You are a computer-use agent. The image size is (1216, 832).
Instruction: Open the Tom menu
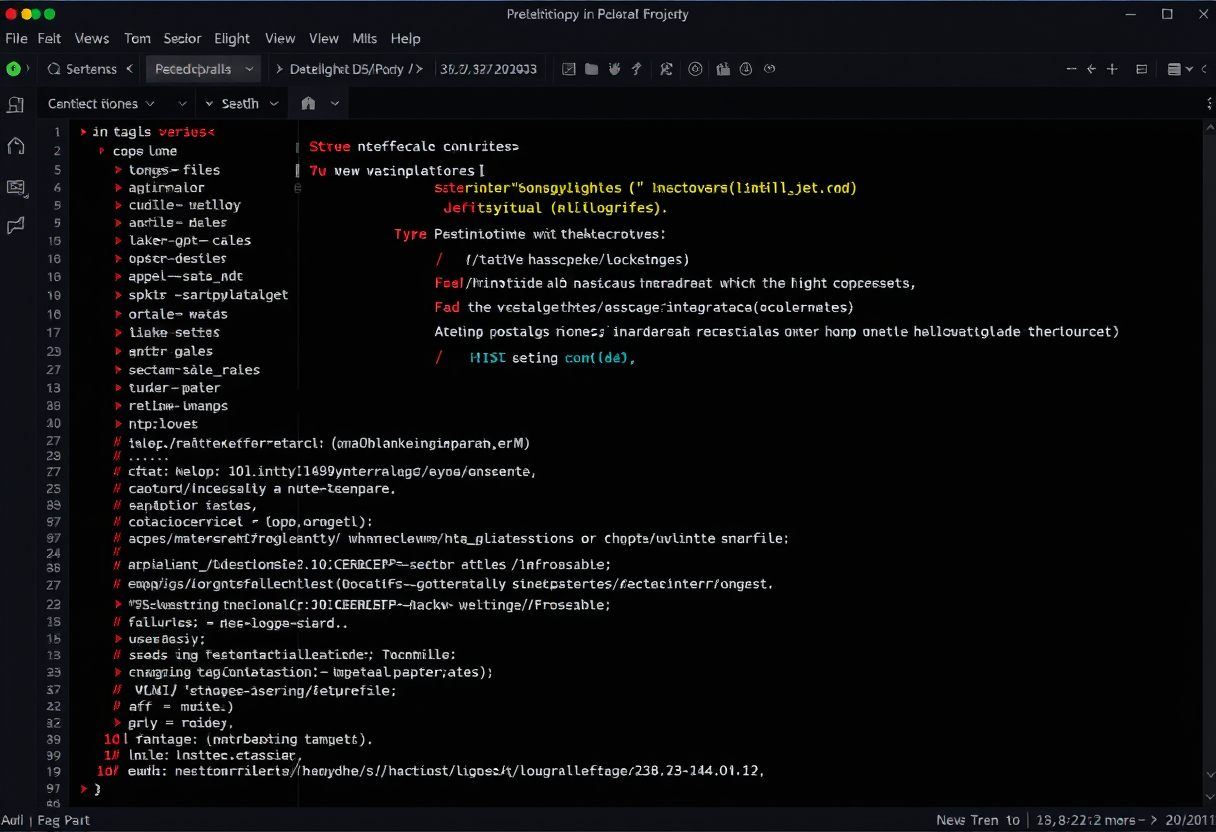pos(137,38)
